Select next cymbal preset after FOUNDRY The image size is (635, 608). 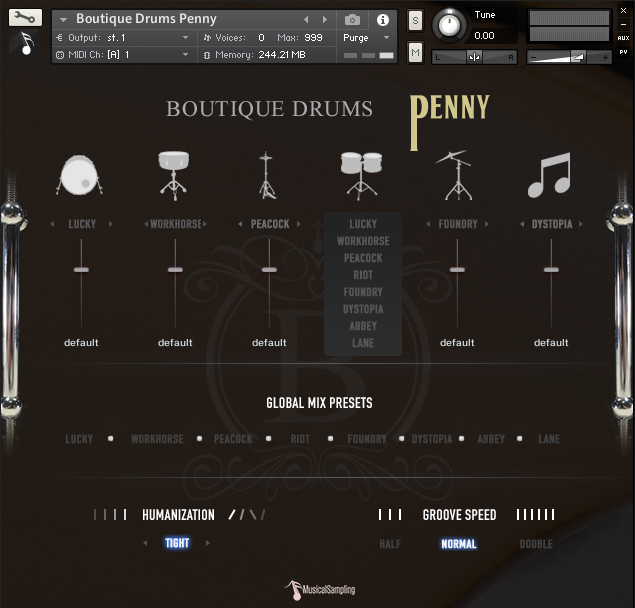pyautogui.click(x=487, y=224)
